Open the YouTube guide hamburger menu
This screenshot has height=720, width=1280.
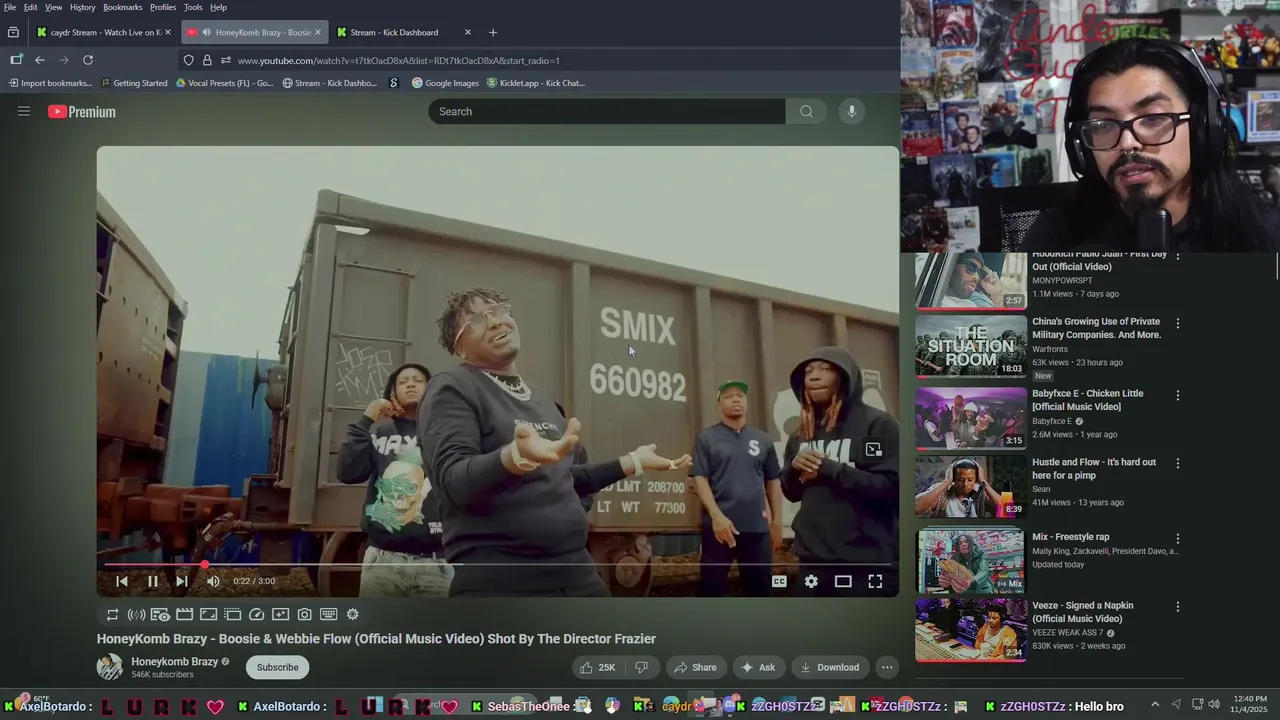tap(24, 111)
